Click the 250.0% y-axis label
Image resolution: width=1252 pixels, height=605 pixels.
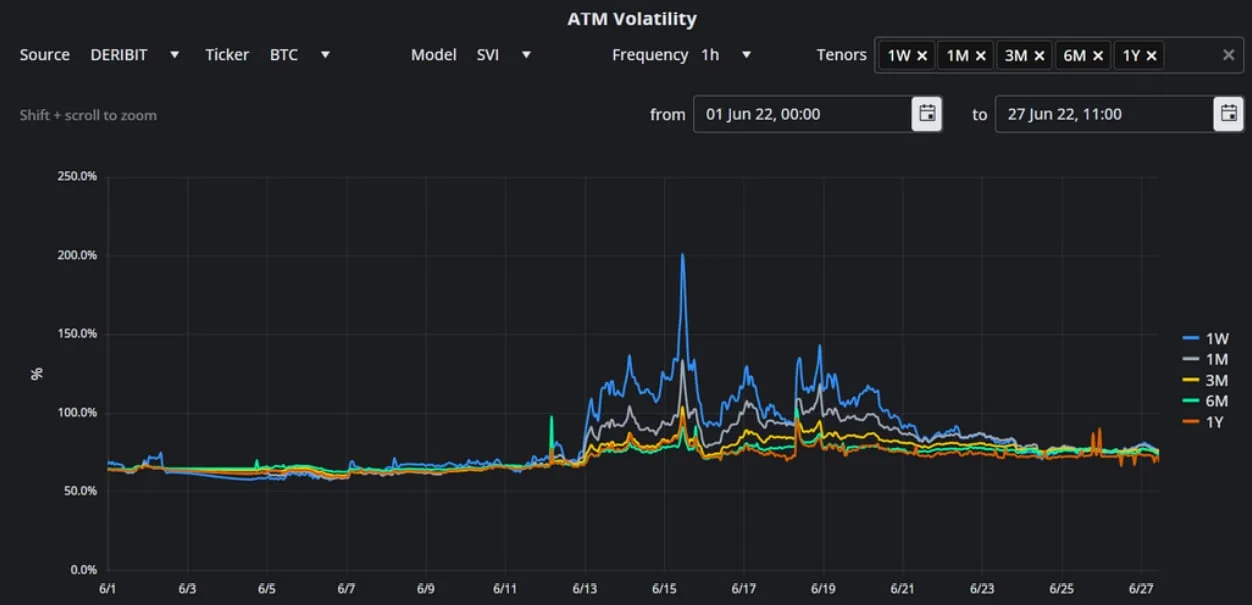coord(77,177)
